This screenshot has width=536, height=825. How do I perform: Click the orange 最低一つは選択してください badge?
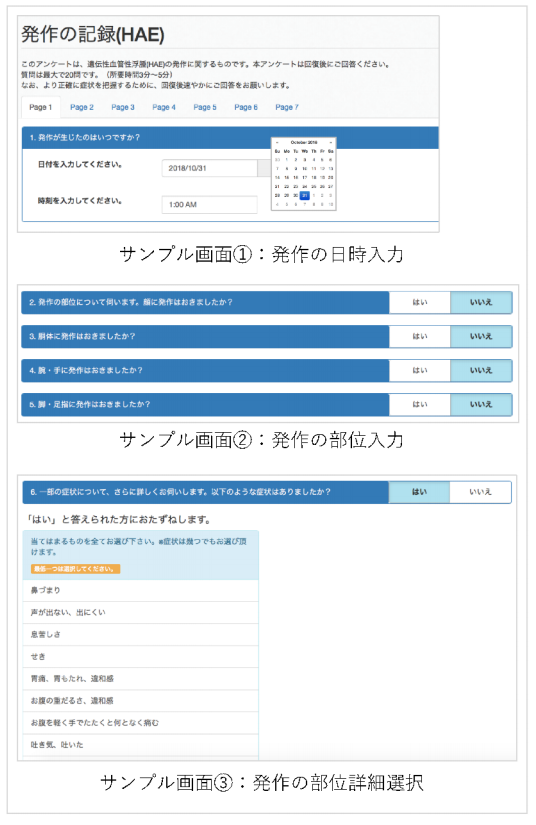75,569
